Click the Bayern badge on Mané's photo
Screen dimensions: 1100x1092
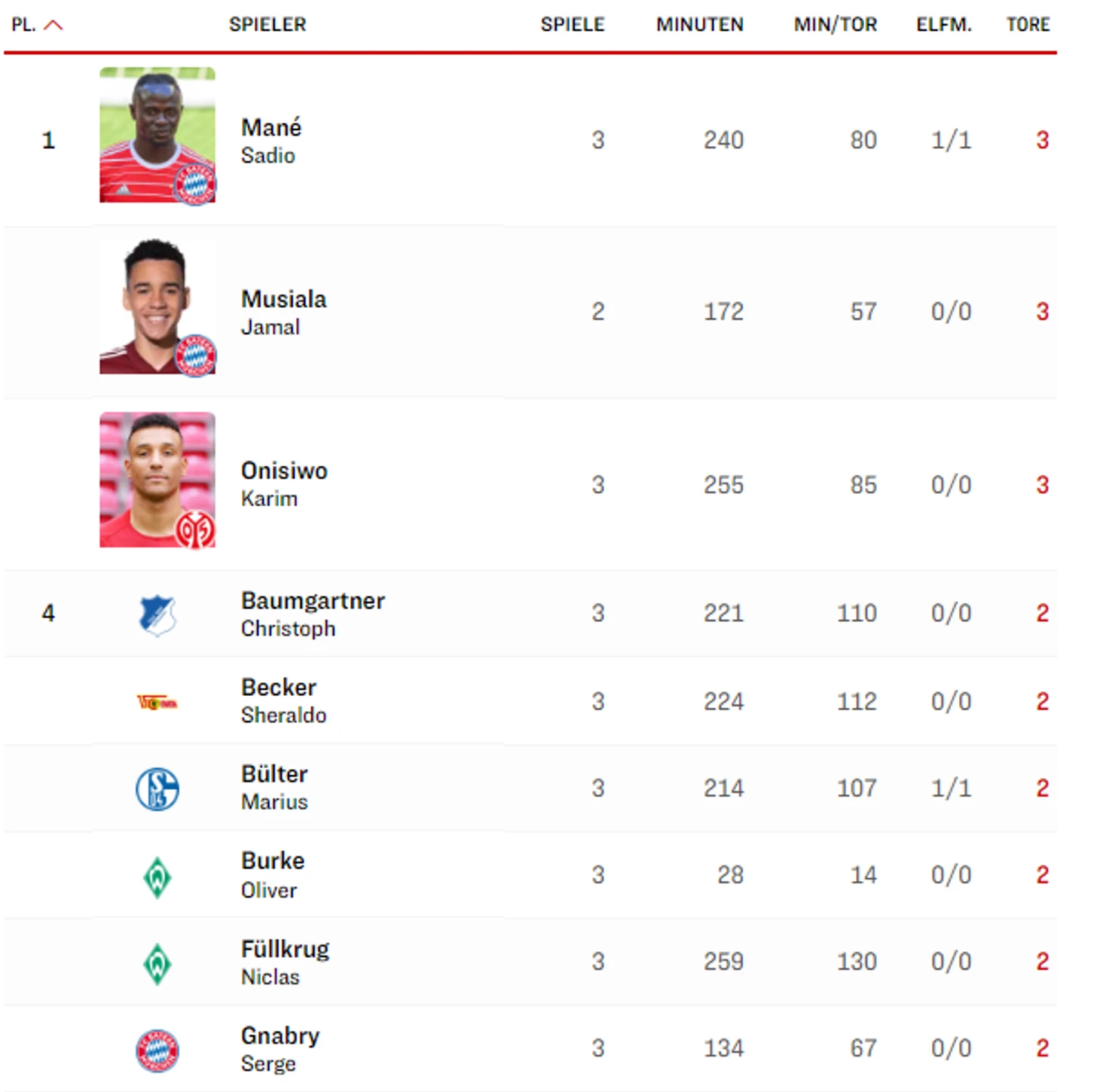(x=195, y=184)
